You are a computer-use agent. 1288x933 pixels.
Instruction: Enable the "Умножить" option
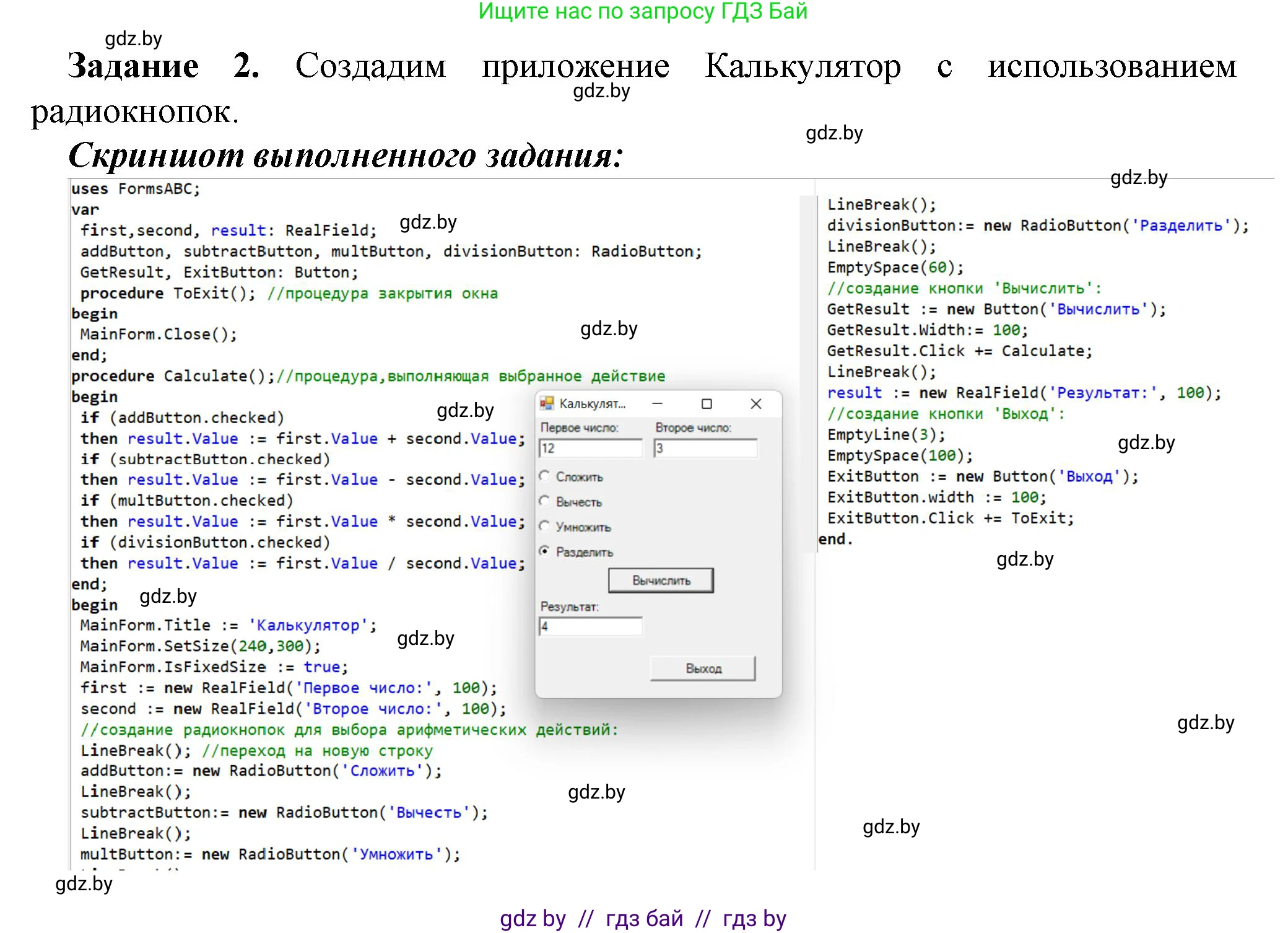pos(544,527)
